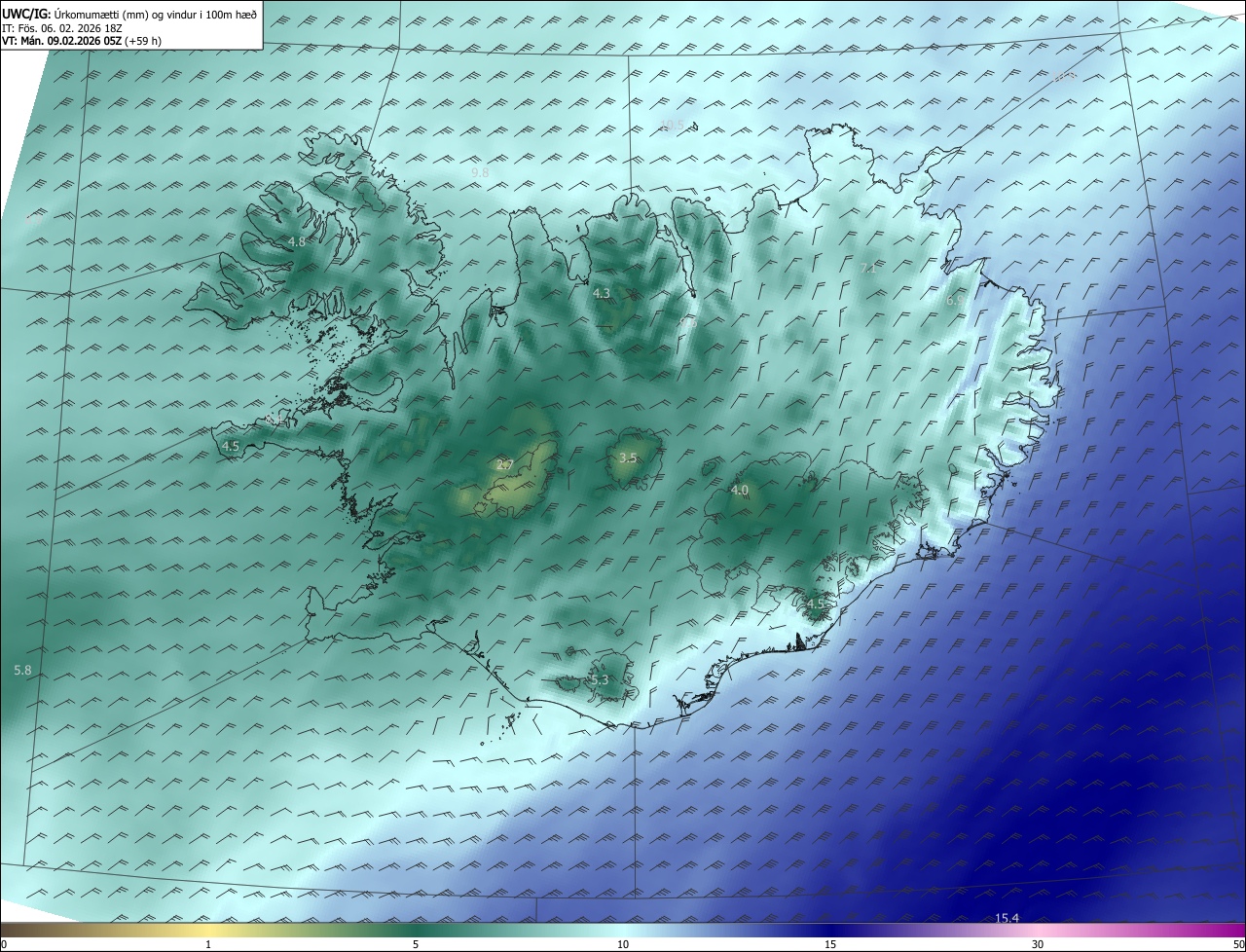1246x952 pixels.
Task: Pick the yellow segment of the color scale
Action: pos(208,930)
